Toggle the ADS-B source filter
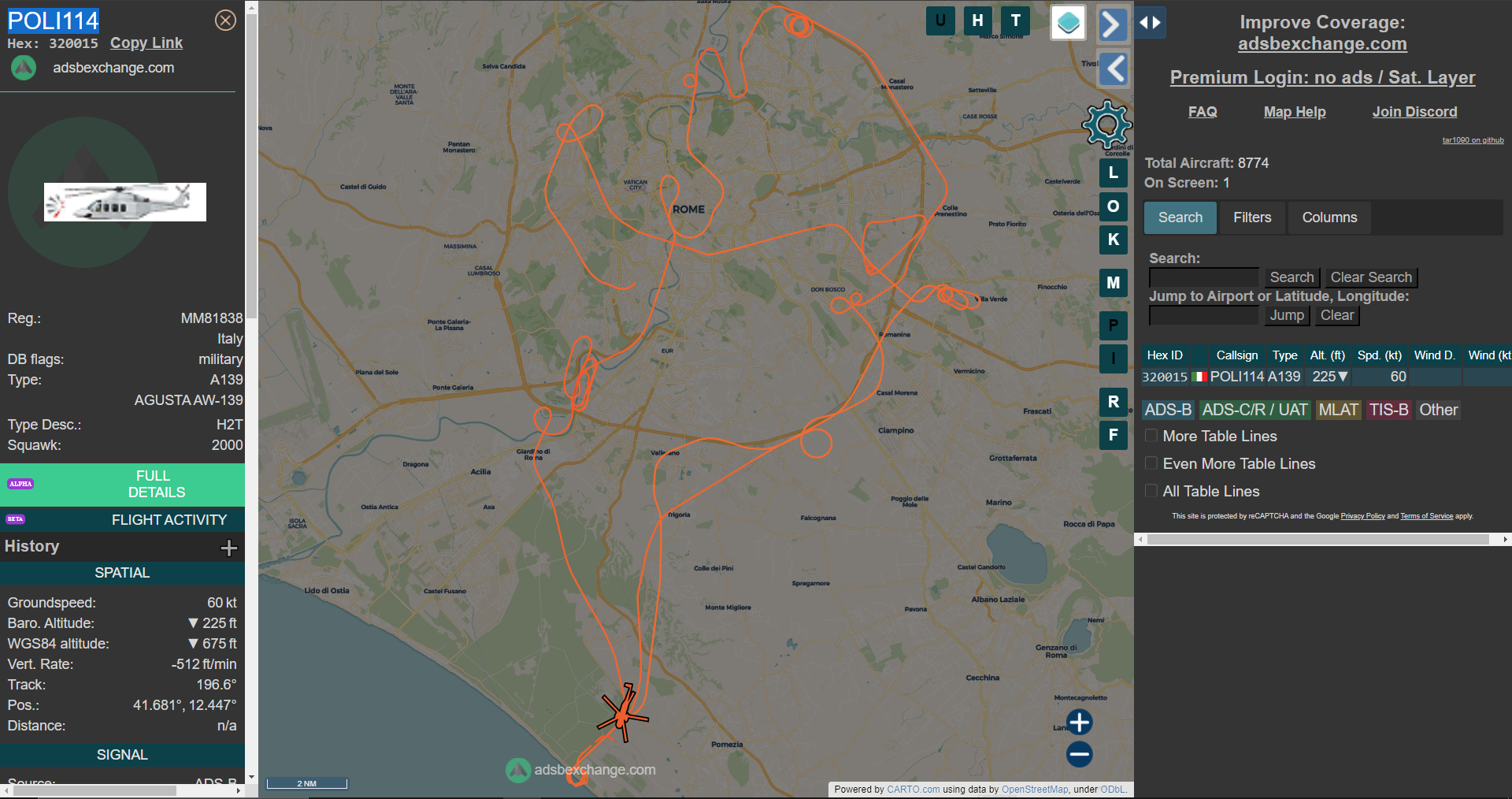Image resolution: width=1512 pixels, height=799 pixels. pos(1168,410)
